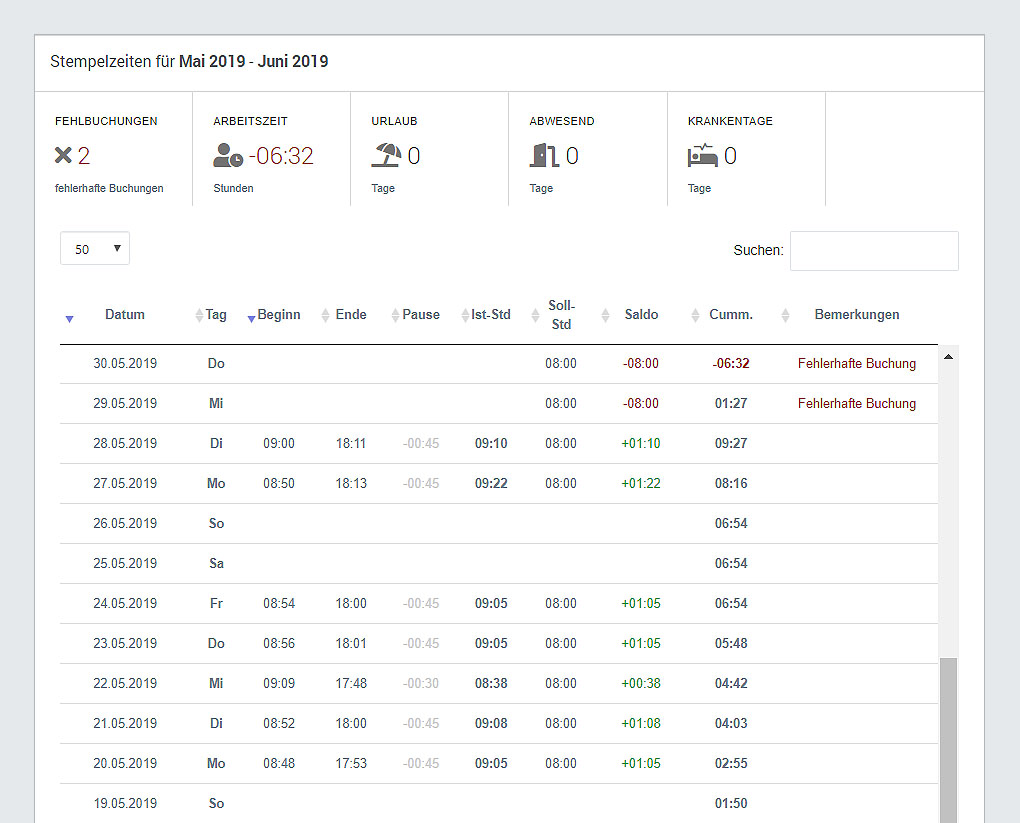
Task: Focus the Suchen search field
Action: coord(874,251)
